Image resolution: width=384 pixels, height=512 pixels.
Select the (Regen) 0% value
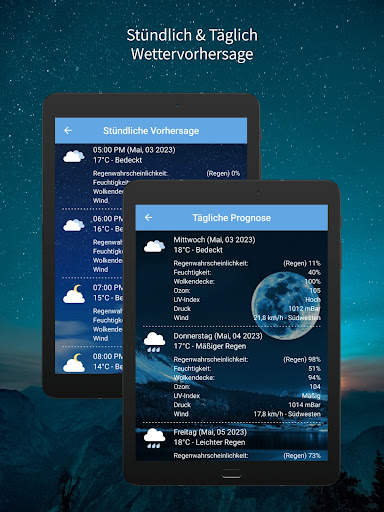223,173
